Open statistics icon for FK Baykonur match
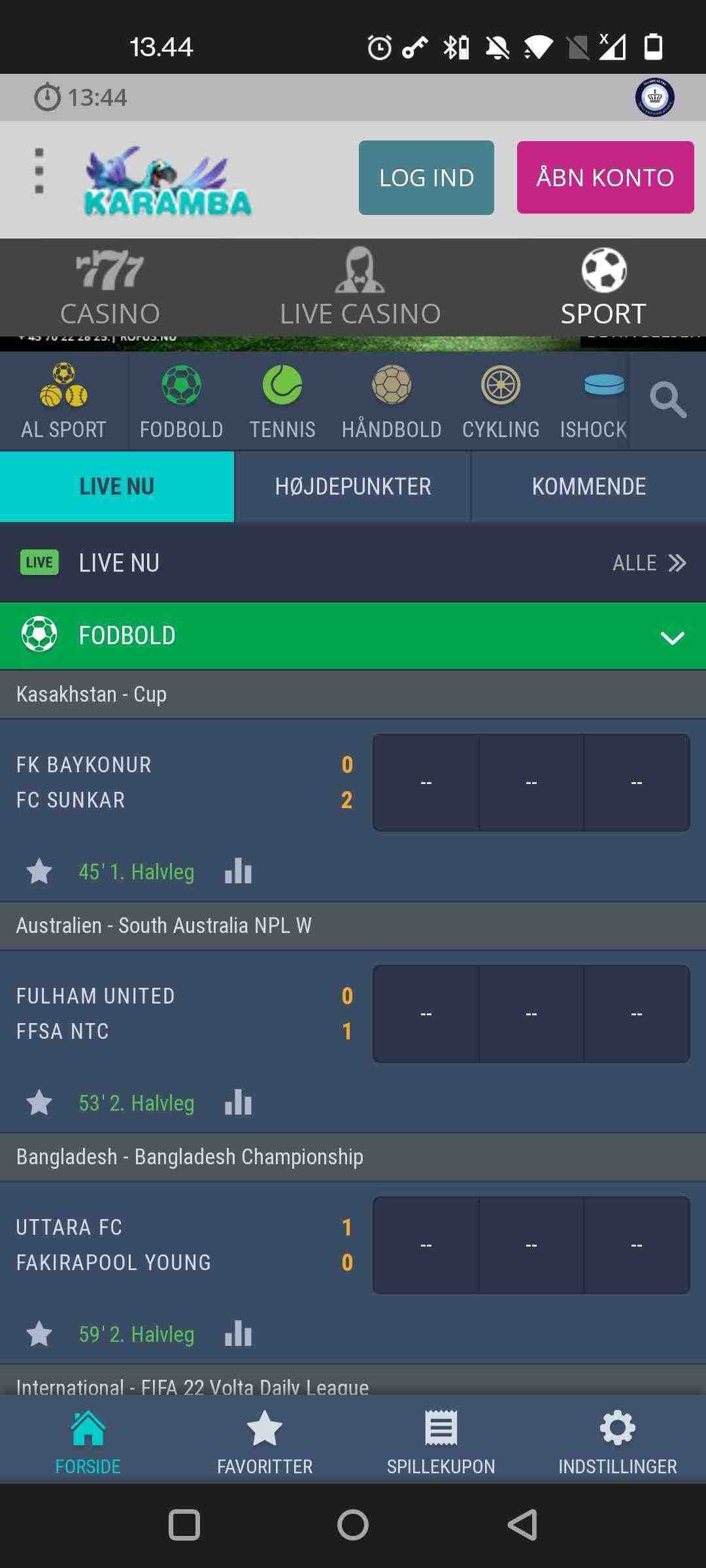706x1568 pixels. pyautogui.click(x=238, y=871)
